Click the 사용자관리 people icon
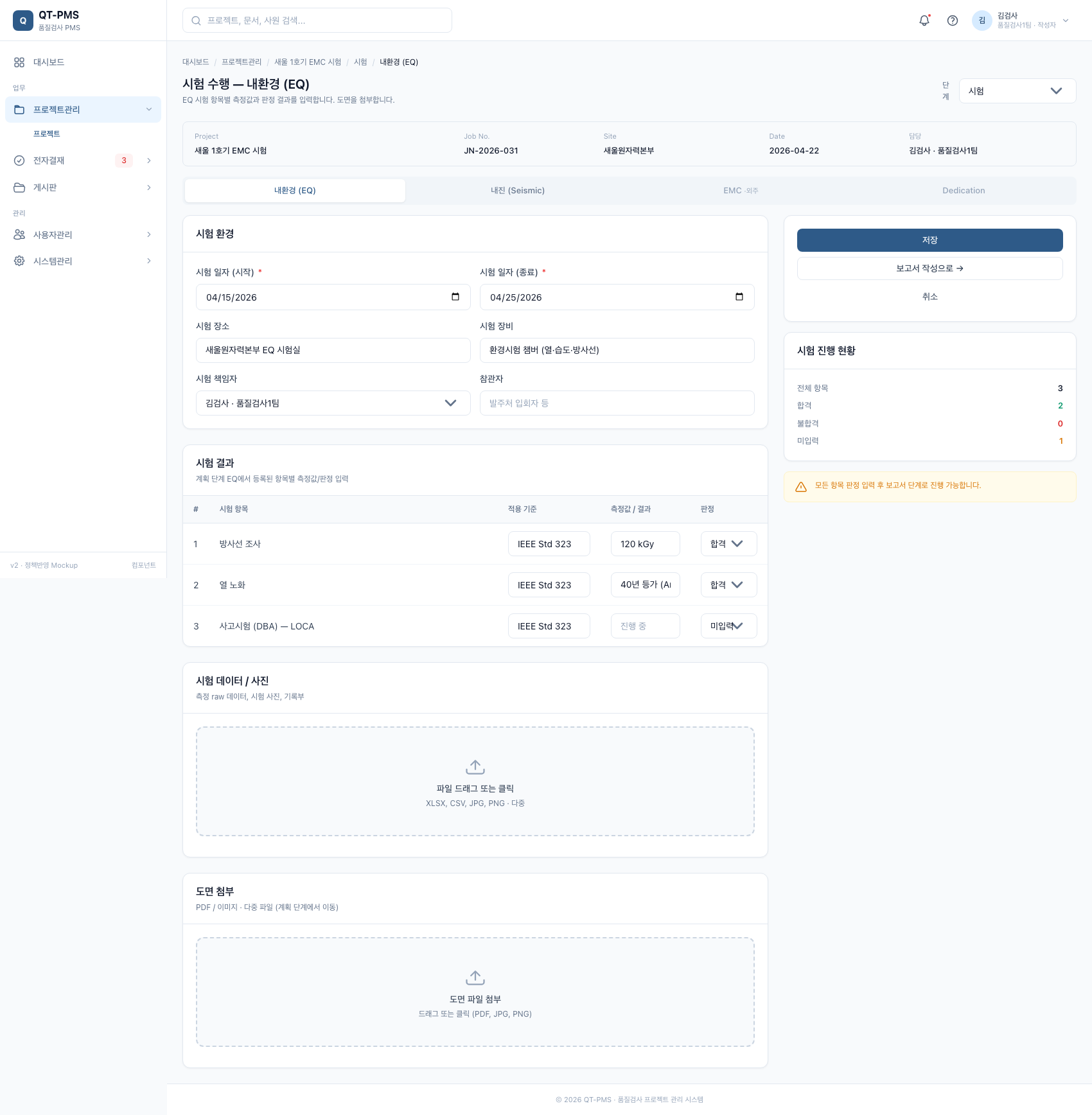 pyautogui.click(x=19, y=235)
